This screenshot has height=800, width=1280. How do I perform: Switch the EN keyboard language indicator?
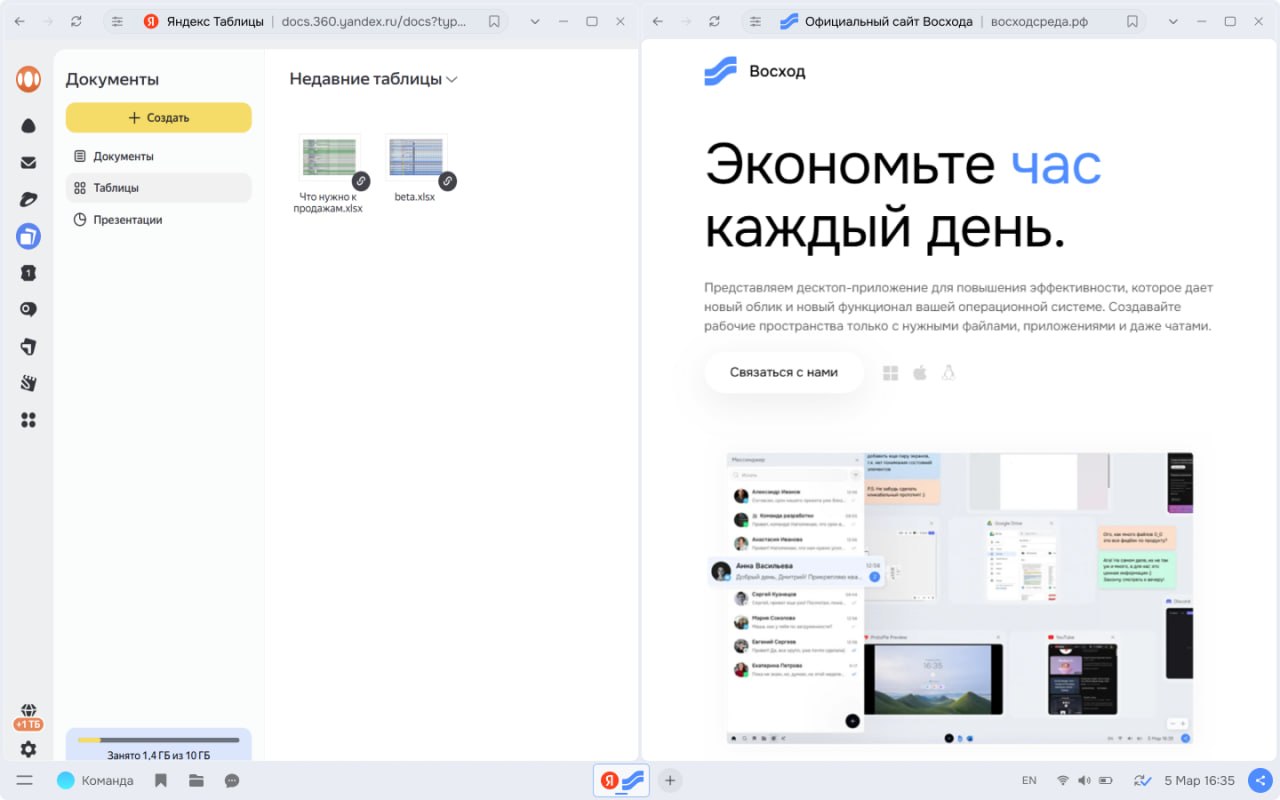click(1029, 780)
